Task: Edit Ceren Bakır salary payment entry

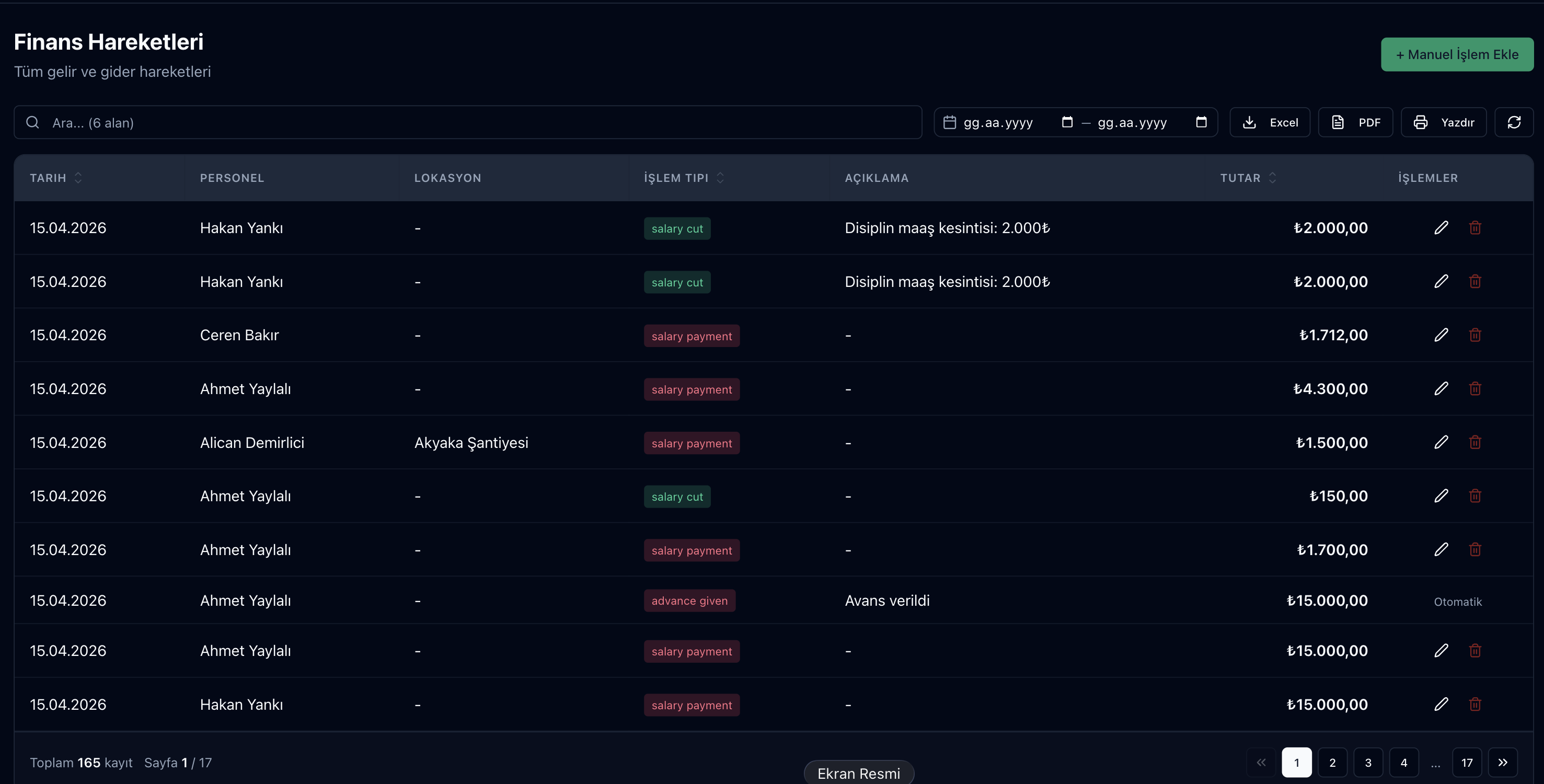Action: [1441, 335]
